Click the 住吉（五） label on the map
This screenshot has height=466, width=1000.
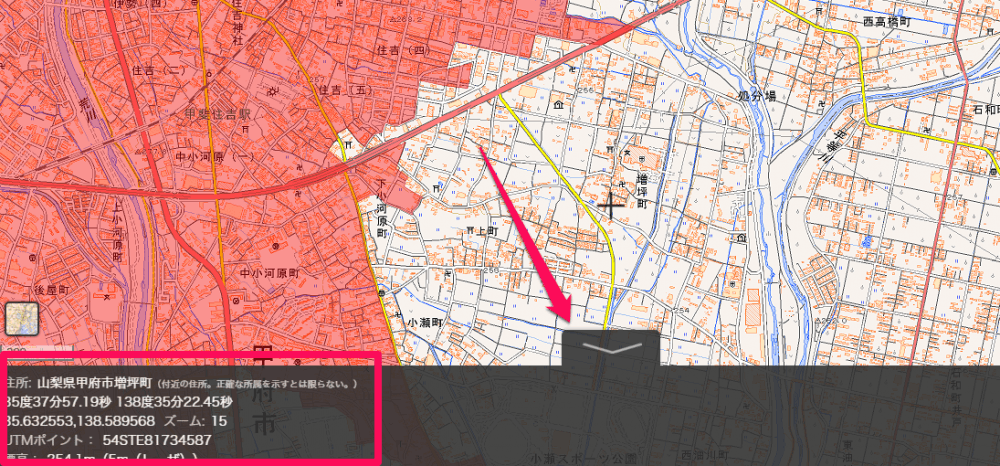345,90
